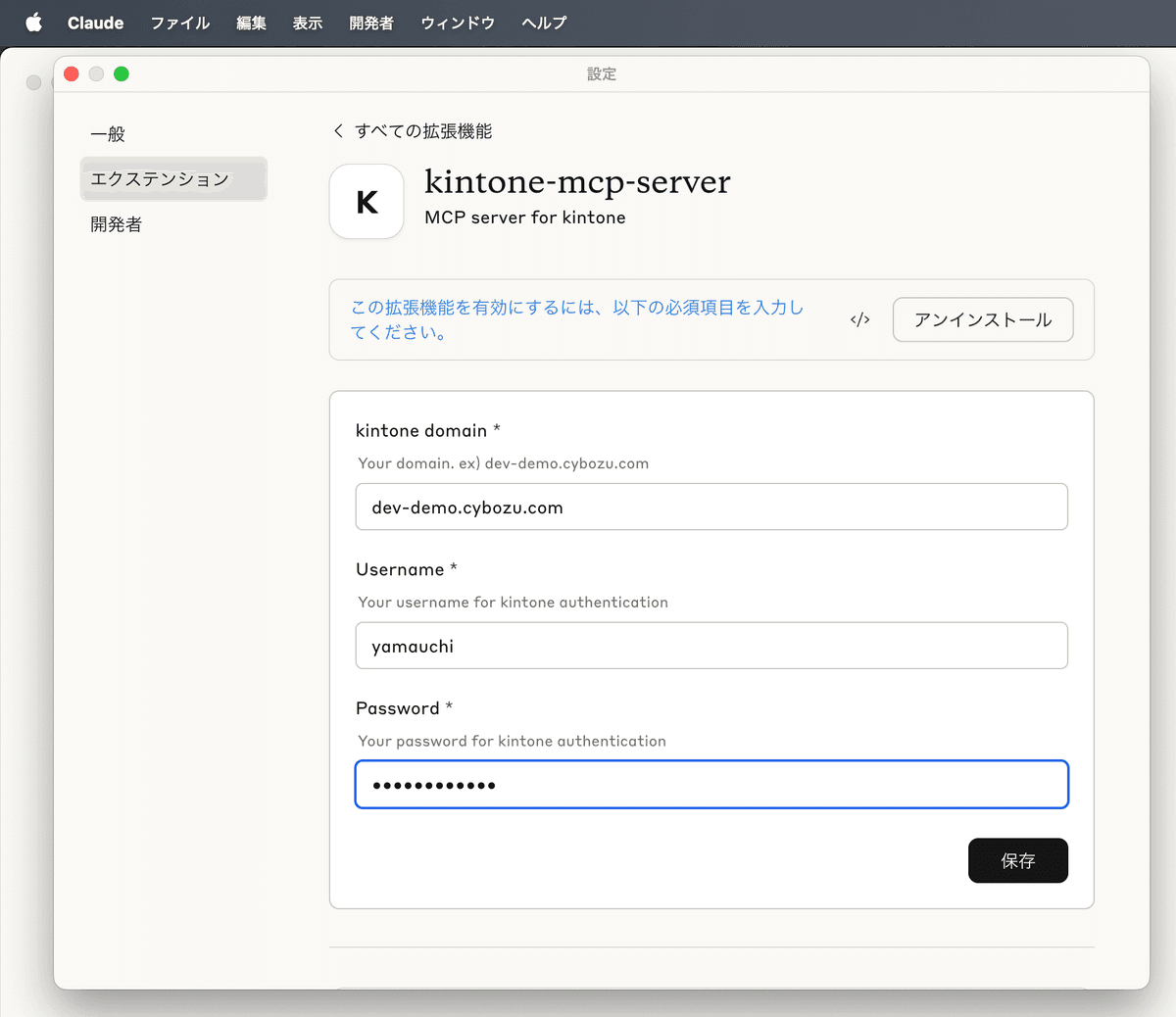Image resolution: width=1176 pixels, height=1017 pixels.
Task: Open the 表示 menu
Action: coord(308,23)
